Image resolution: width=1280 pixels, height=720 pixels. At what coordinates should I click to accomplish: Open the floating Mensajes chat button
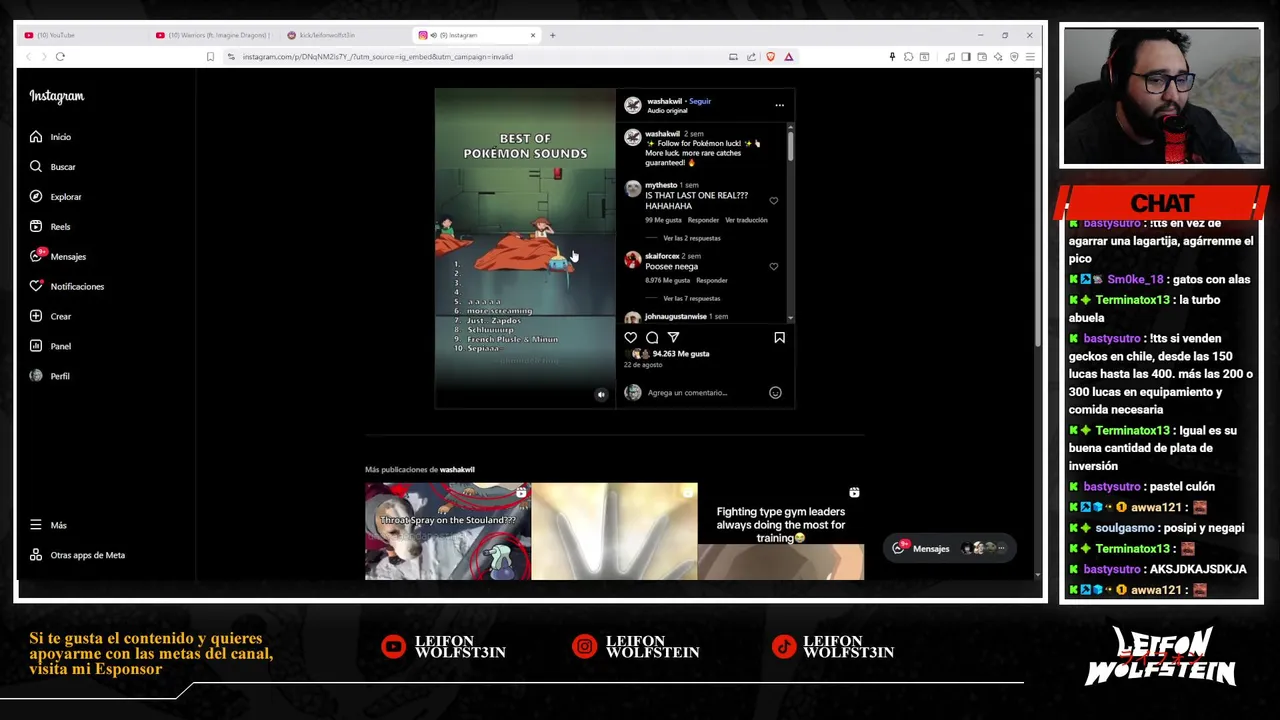coord(948,548)
